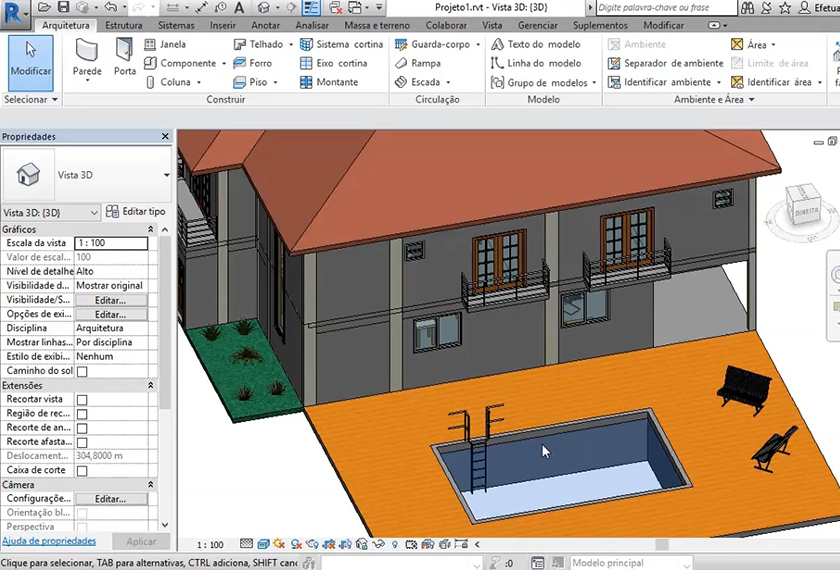This screenshot has height=570, width=840.
Task: Switch to the Estrutura ribbon tab
Action: [123, 25]
